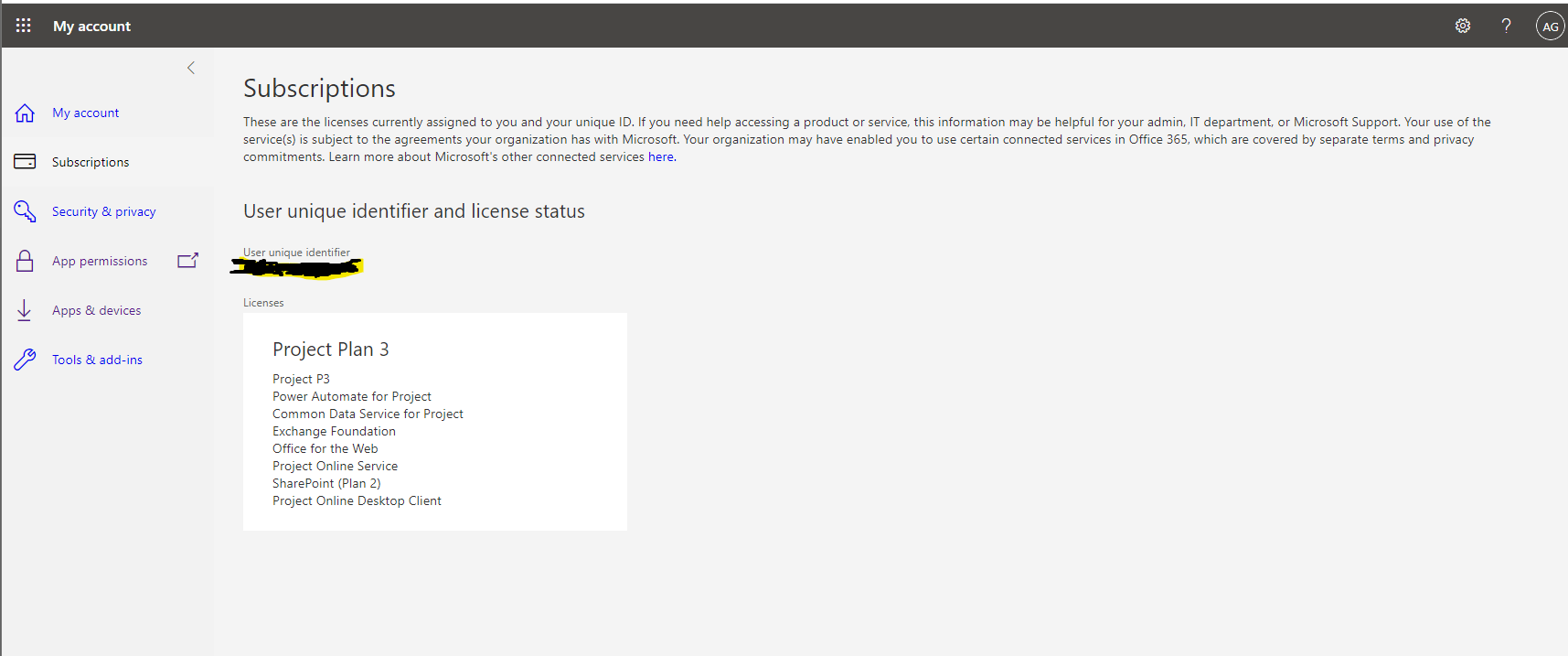Viewport: 1568px width, 656px height.
Task: Select 'SharePoint (Plan 2)' text
Action: tap(326, 483)
